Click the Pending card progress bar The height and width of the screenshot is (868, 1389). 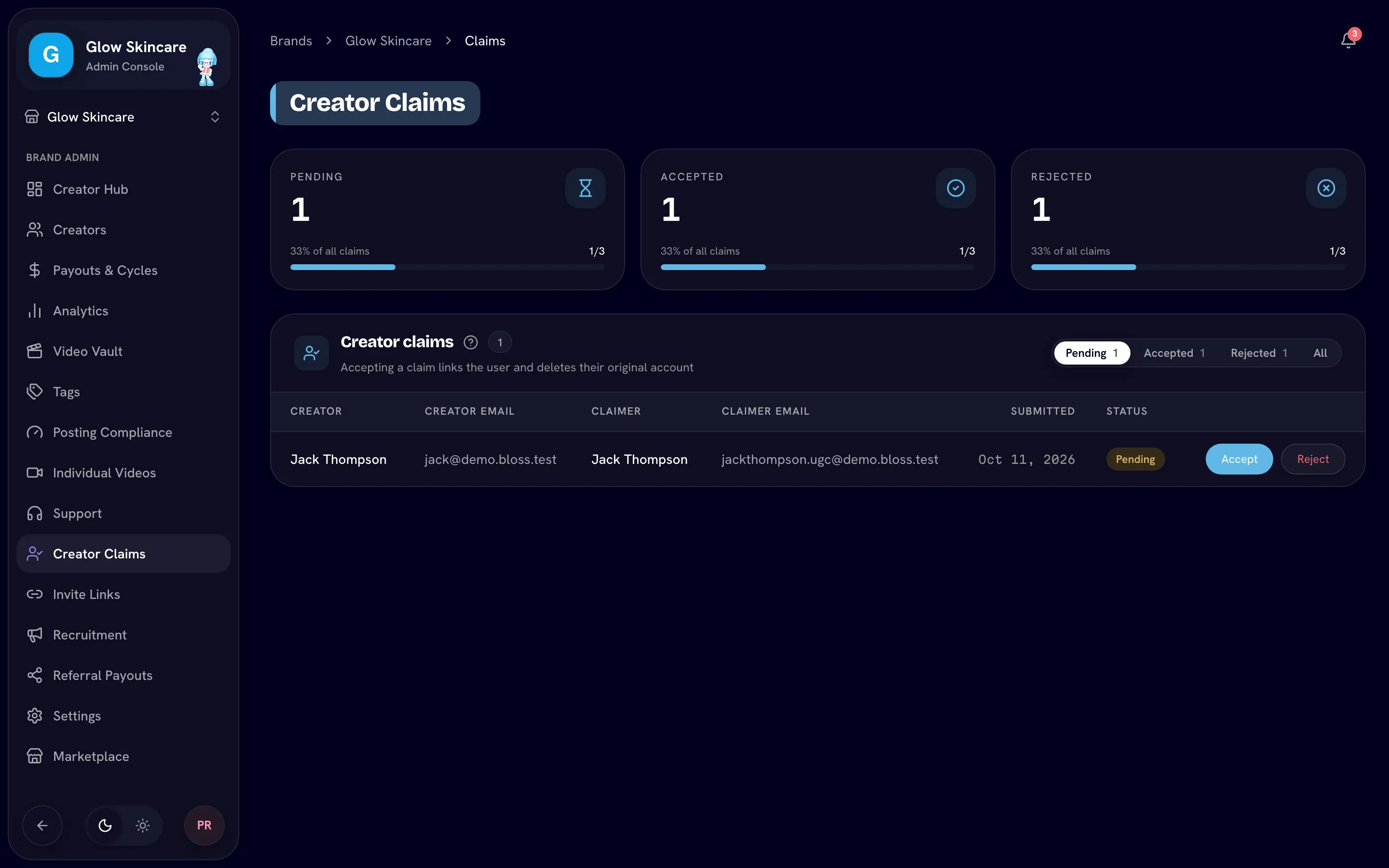click(447, 267)
